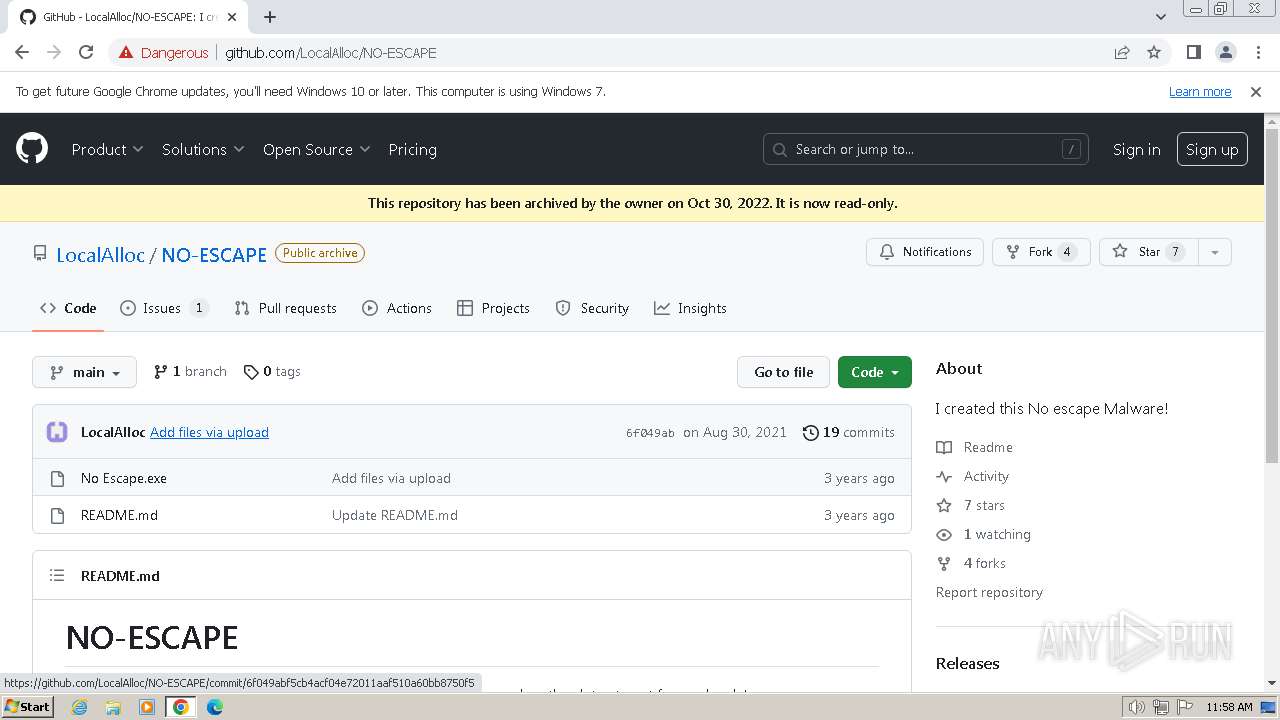
Task: Open commit hash 6f049ab
Action: tap(650, 433)
